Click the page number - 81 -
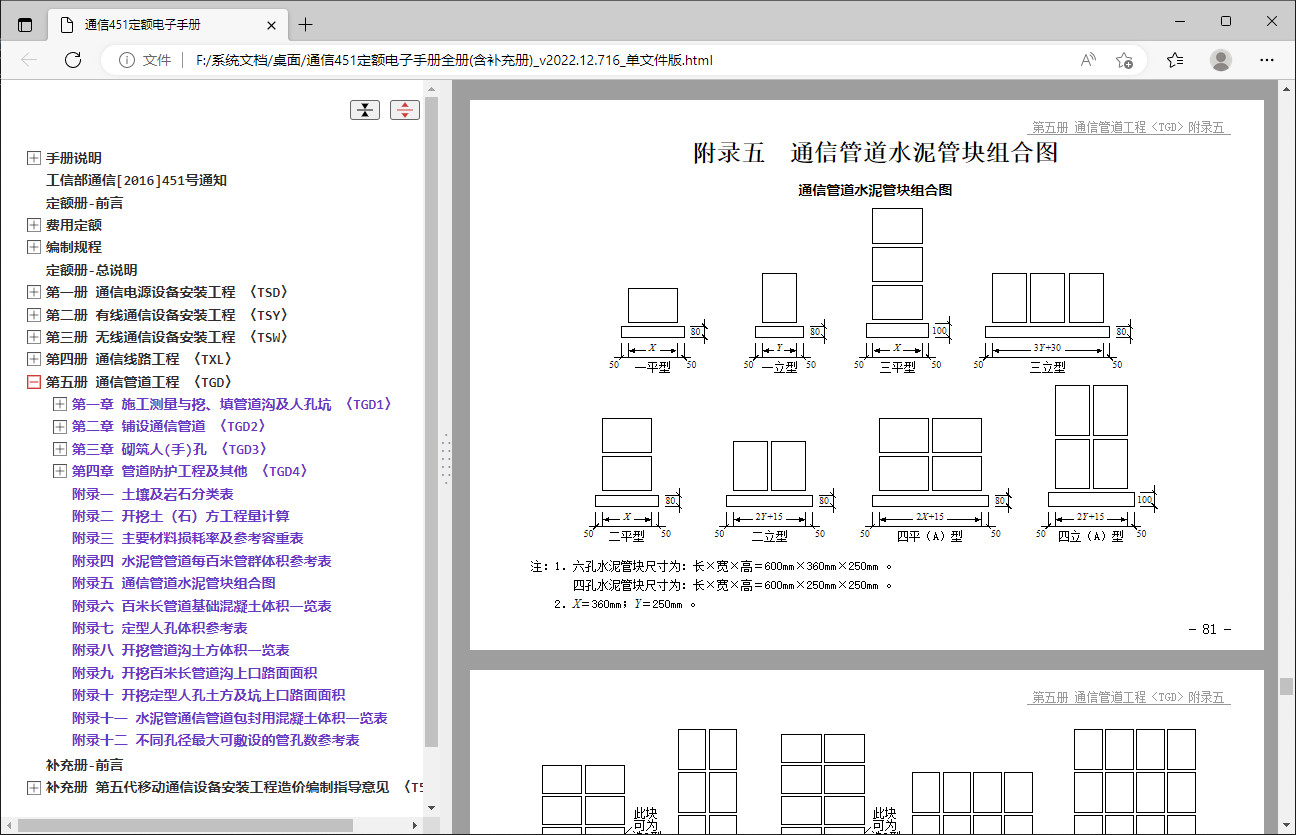Screen dimensions: 1296x835 tap(1209, 630)
